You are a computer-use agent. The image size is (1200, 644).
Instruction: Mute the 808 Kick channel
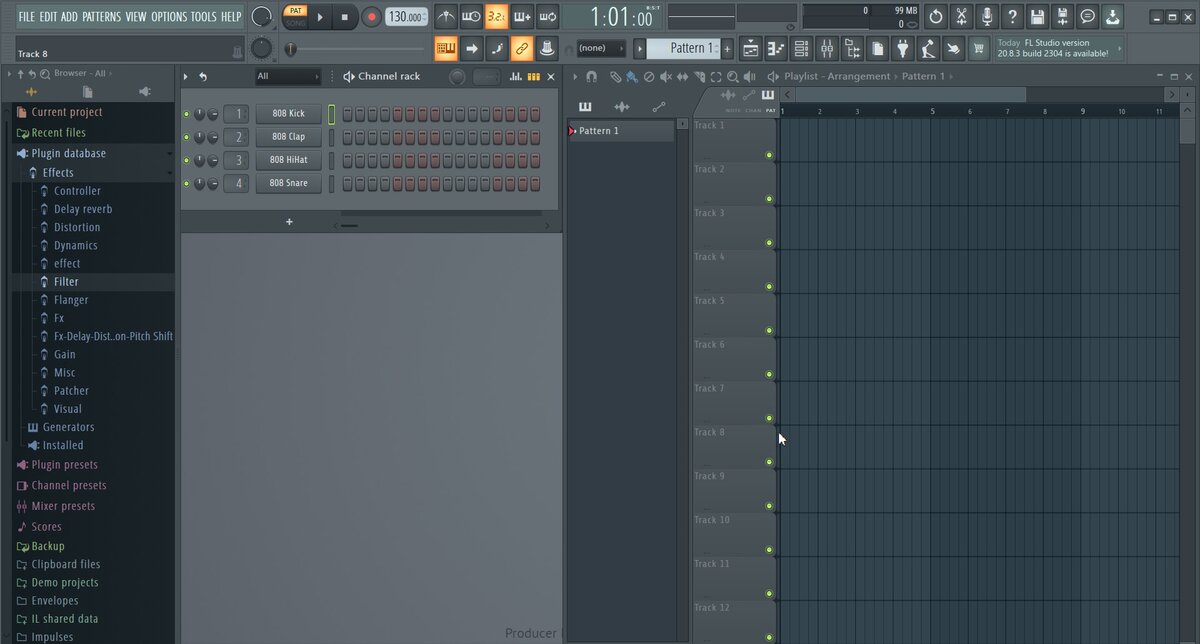click(x=184, y=113)
